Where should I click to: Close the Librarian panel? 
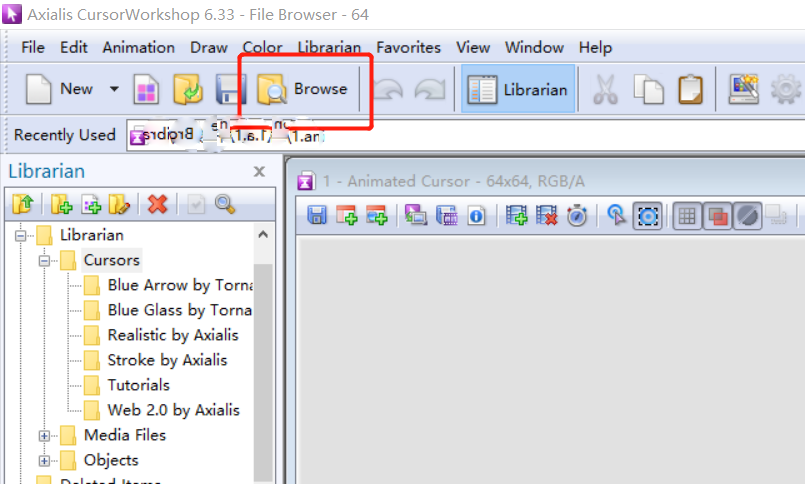(259, 171)
